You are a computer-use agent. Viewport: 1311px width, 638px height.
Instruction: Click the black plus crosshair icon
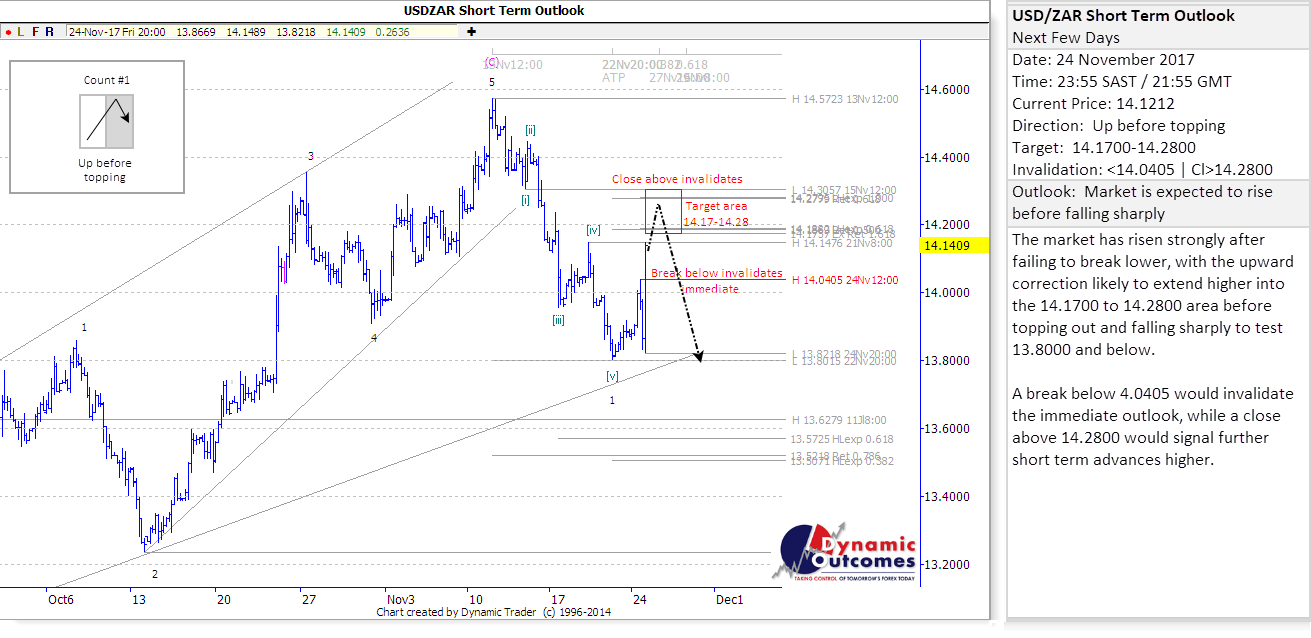pyautogui.click(x=472, y=32)
